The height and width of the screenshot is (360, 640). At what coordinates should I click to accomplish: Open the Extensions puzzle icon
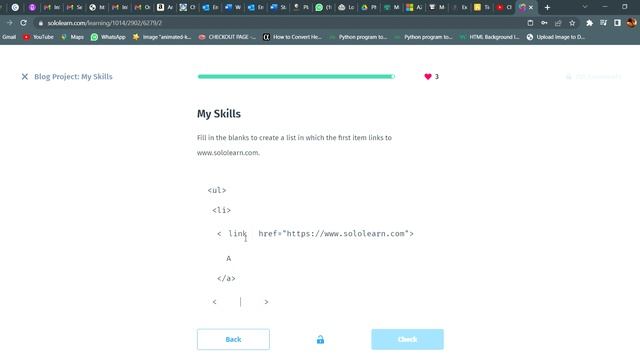589,23
